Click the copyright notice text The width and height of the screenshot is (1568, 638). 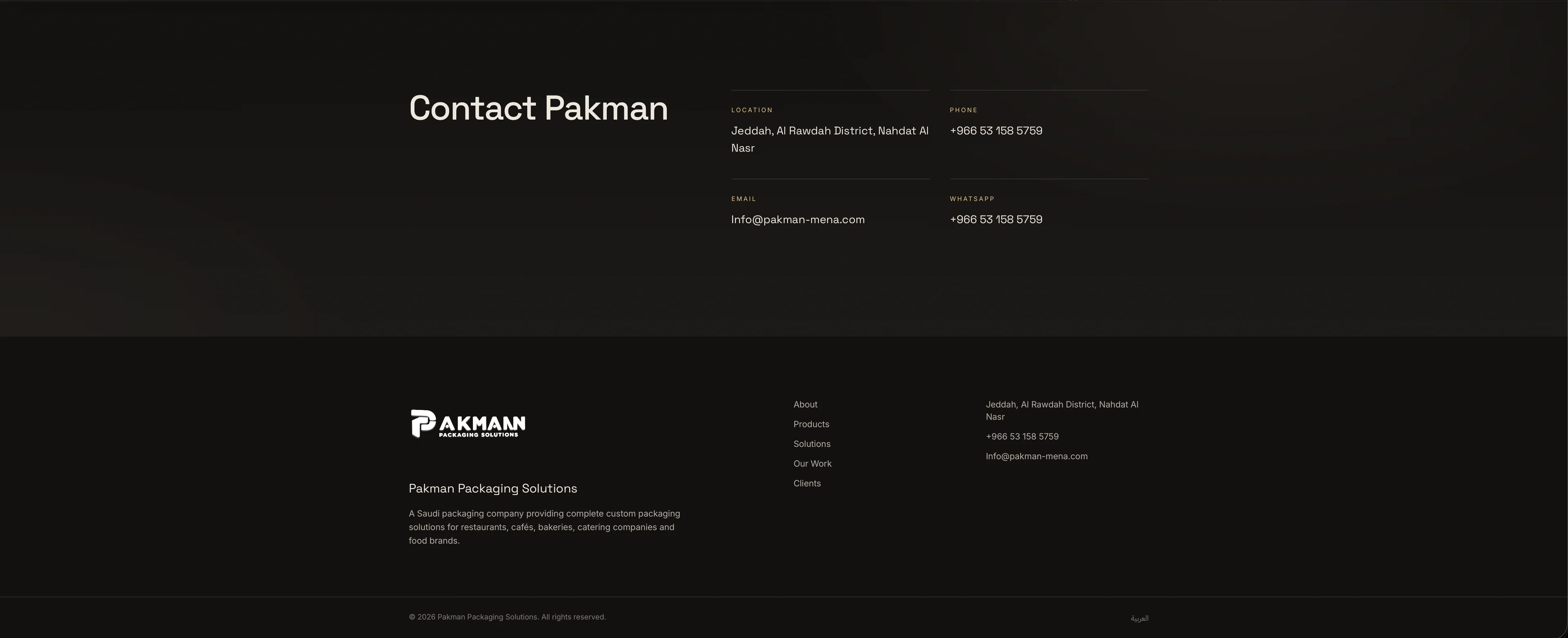click(507, 617)
